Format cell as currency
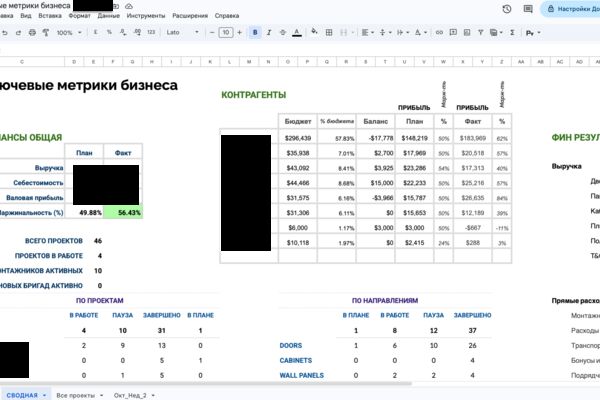The width and height of the screenshot is (600, 400). click(95, 33)
